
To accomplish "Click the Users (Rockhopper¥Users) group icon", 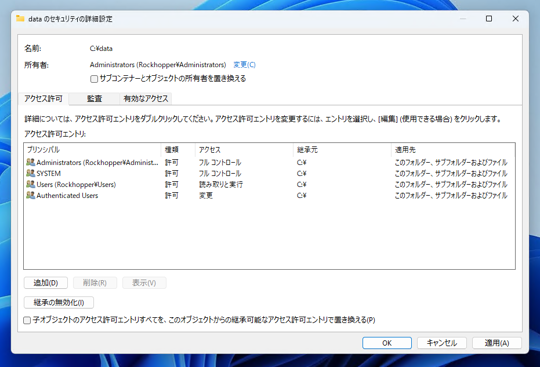I will click(31, 184).
